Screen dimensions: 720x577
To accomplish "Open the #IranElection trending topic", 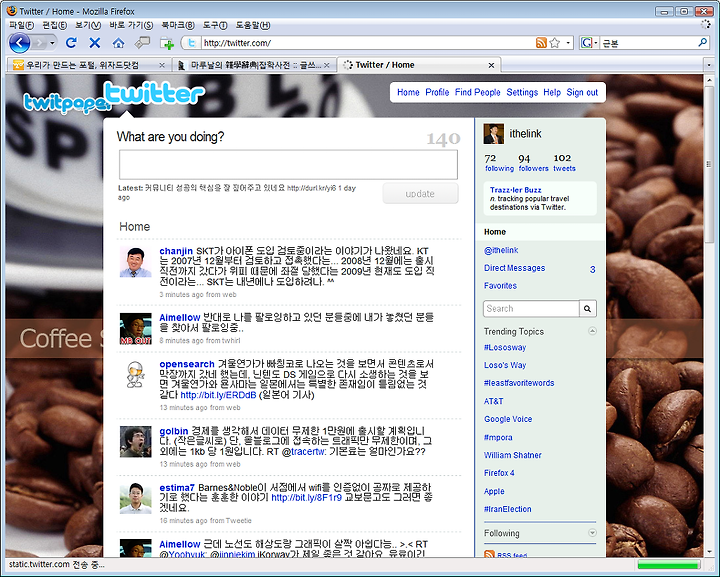I will click(x=507, y=509).
